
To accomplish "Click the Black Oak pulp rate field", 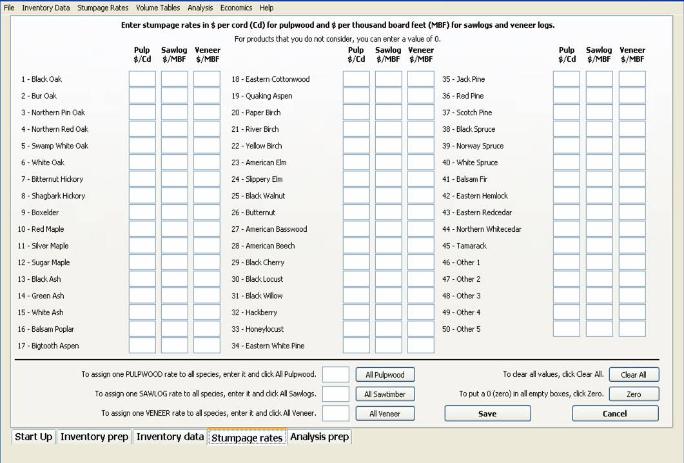I will (x=142, y=78).
